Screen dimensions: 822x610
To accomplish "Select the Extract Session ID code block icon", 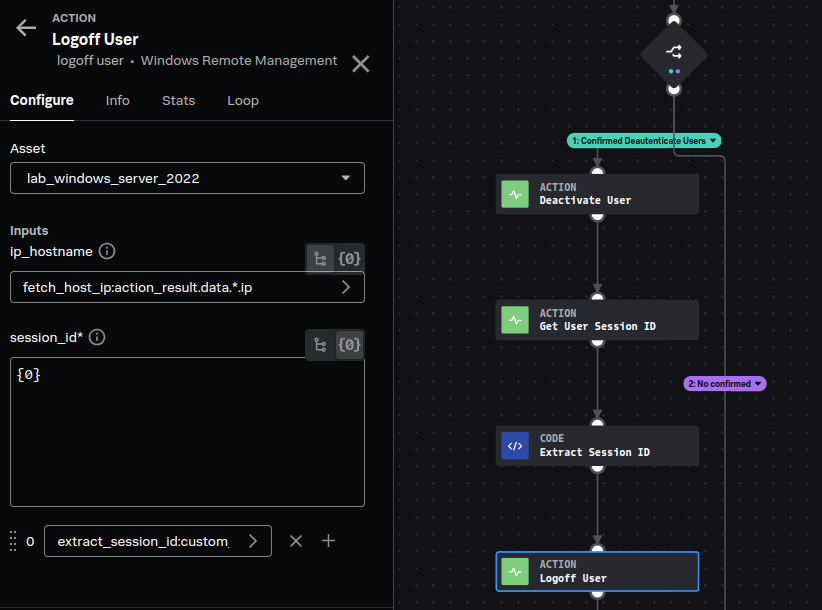I will [x=515, y=446].
